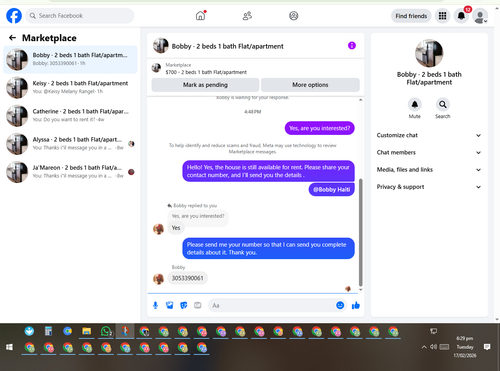Click the @Bobby Haiti mention bubble
Image resolution: width=500 pixels, height=371 pixels.
[332, 189]
